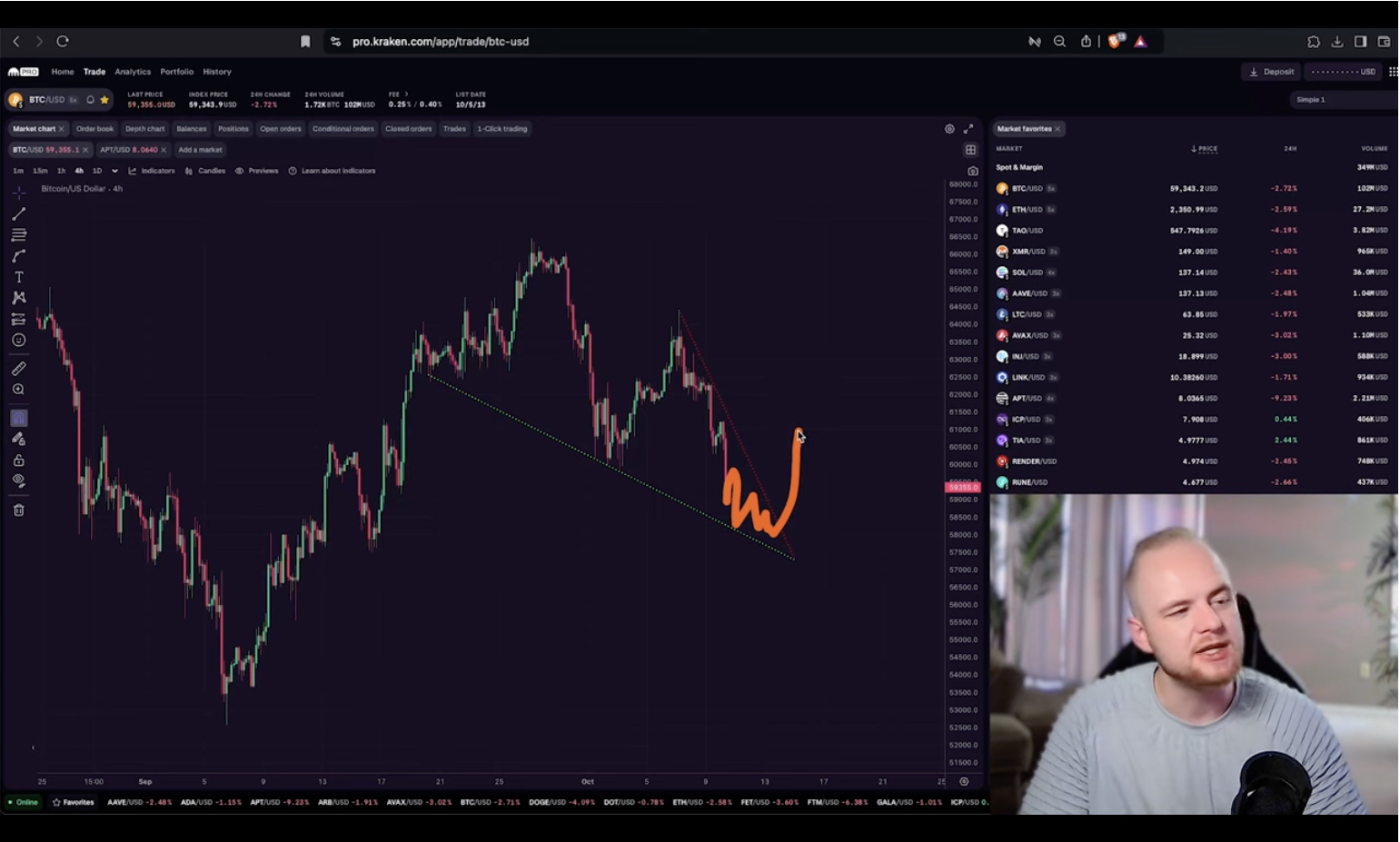The image size is (1400, 842).
Task: Click Brave Rewards triangle icon
Action: [x=1141, y=41]
